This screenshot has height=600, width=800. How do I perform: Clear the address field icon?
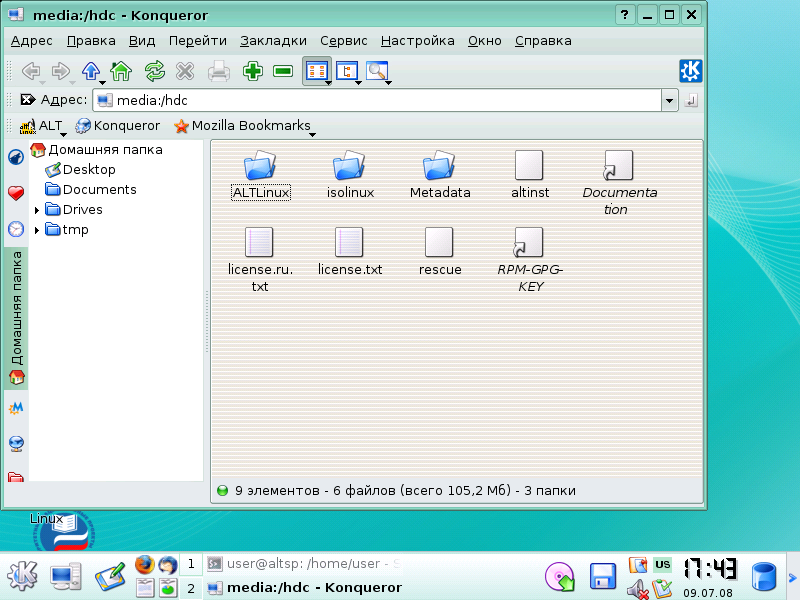click(x=27, y=100)
